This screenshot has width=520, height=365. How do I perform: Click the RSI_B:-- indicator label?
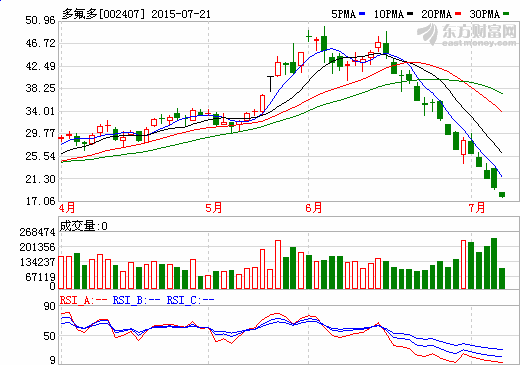(137, 301)
